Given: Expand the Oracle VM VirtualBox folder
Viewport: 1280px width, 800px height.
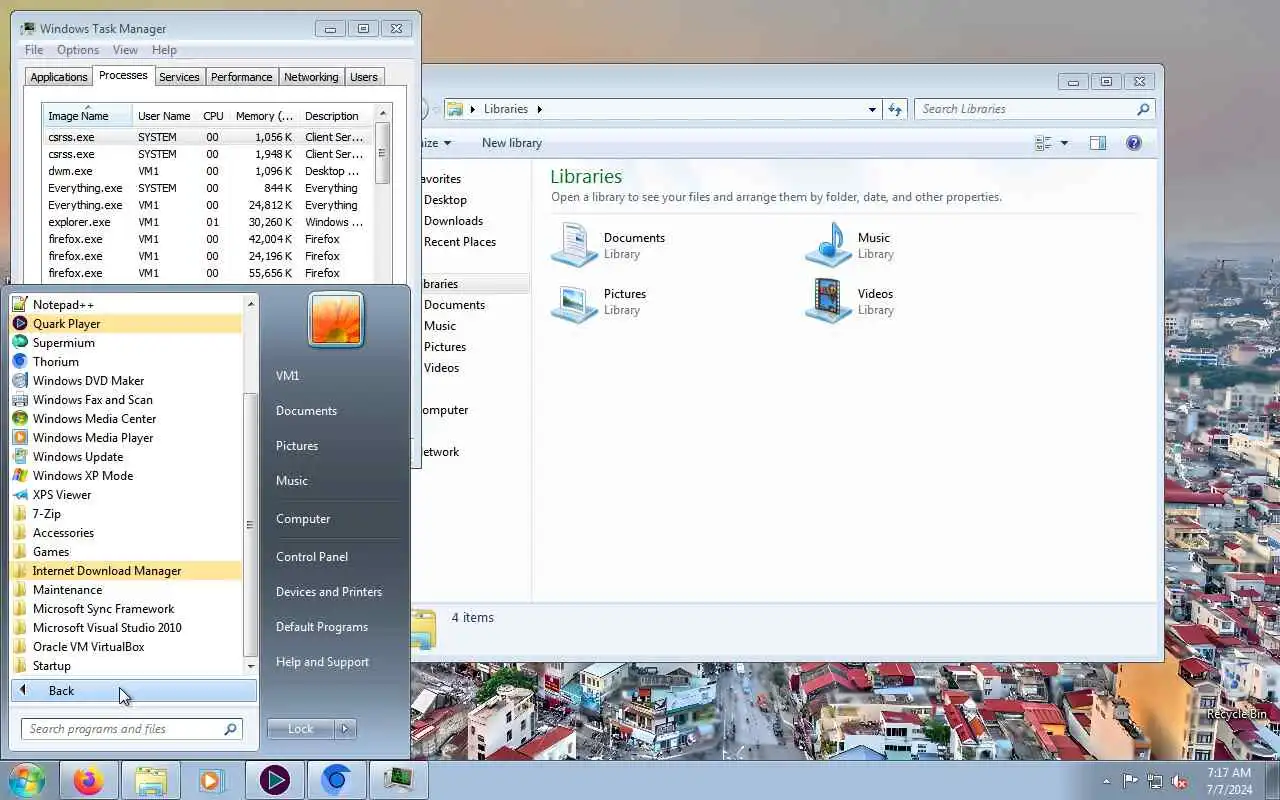Looking at the screenshot, I should pyautogui.click(x=126, y=647).
